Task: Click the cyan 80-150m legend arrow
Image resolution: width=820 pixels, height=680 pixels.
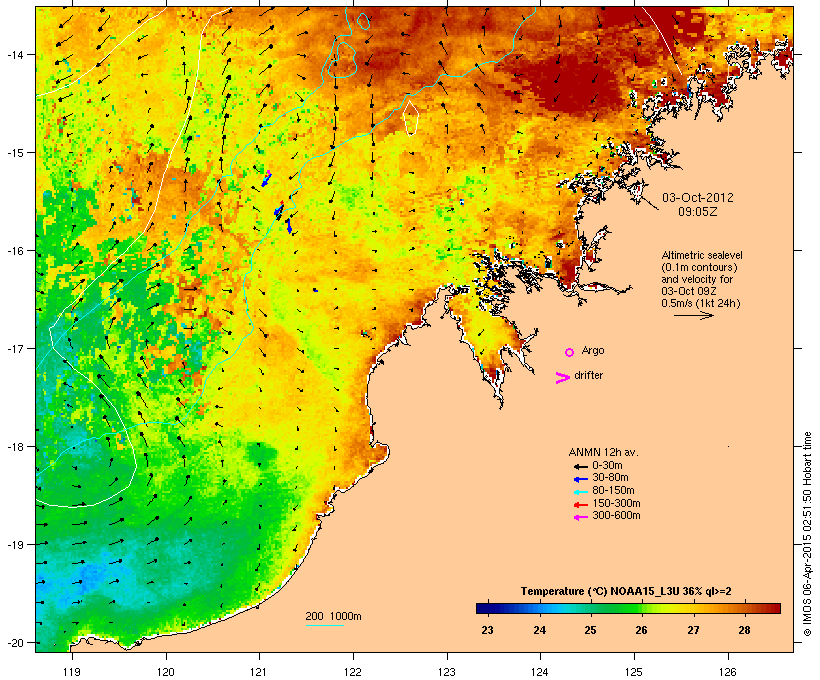Action: pyautogui.click(x=581, y=492)
